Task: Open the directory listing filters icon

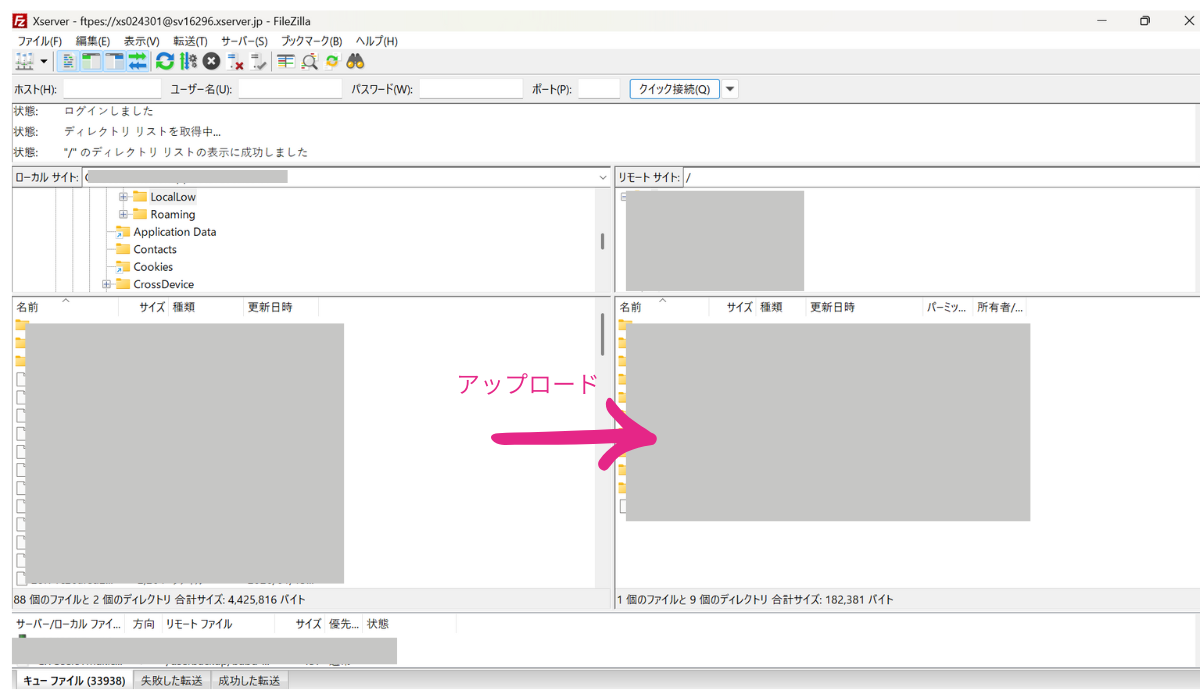Action: coord(286,62)
